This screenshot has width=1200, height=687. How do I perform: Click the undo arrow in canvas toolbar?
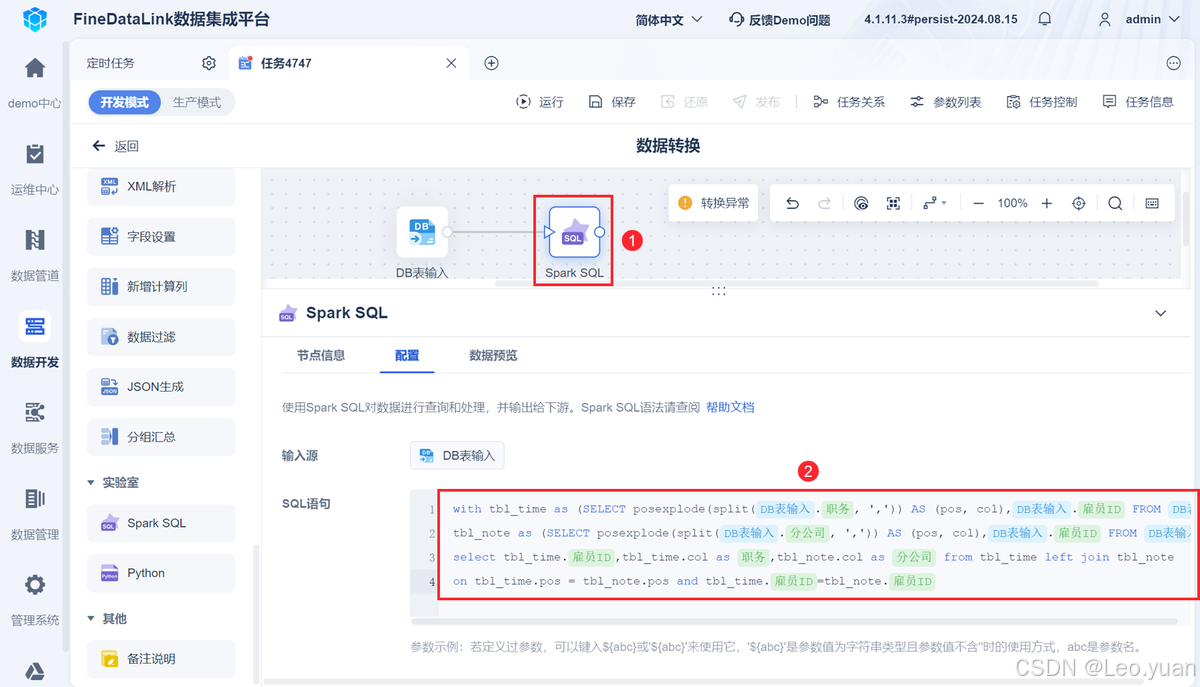pyautogui.click(x=792, y=203)
